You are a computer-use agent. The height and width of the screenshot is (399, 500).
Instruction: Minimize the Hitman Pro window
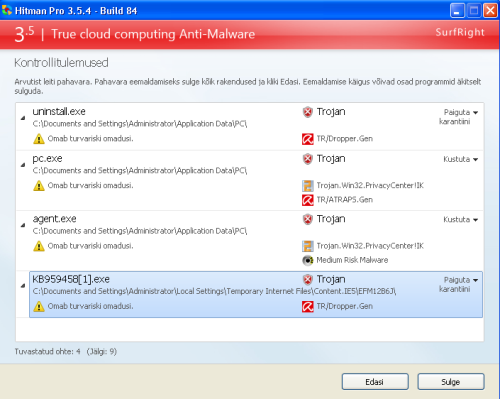(x=457, y=11)
